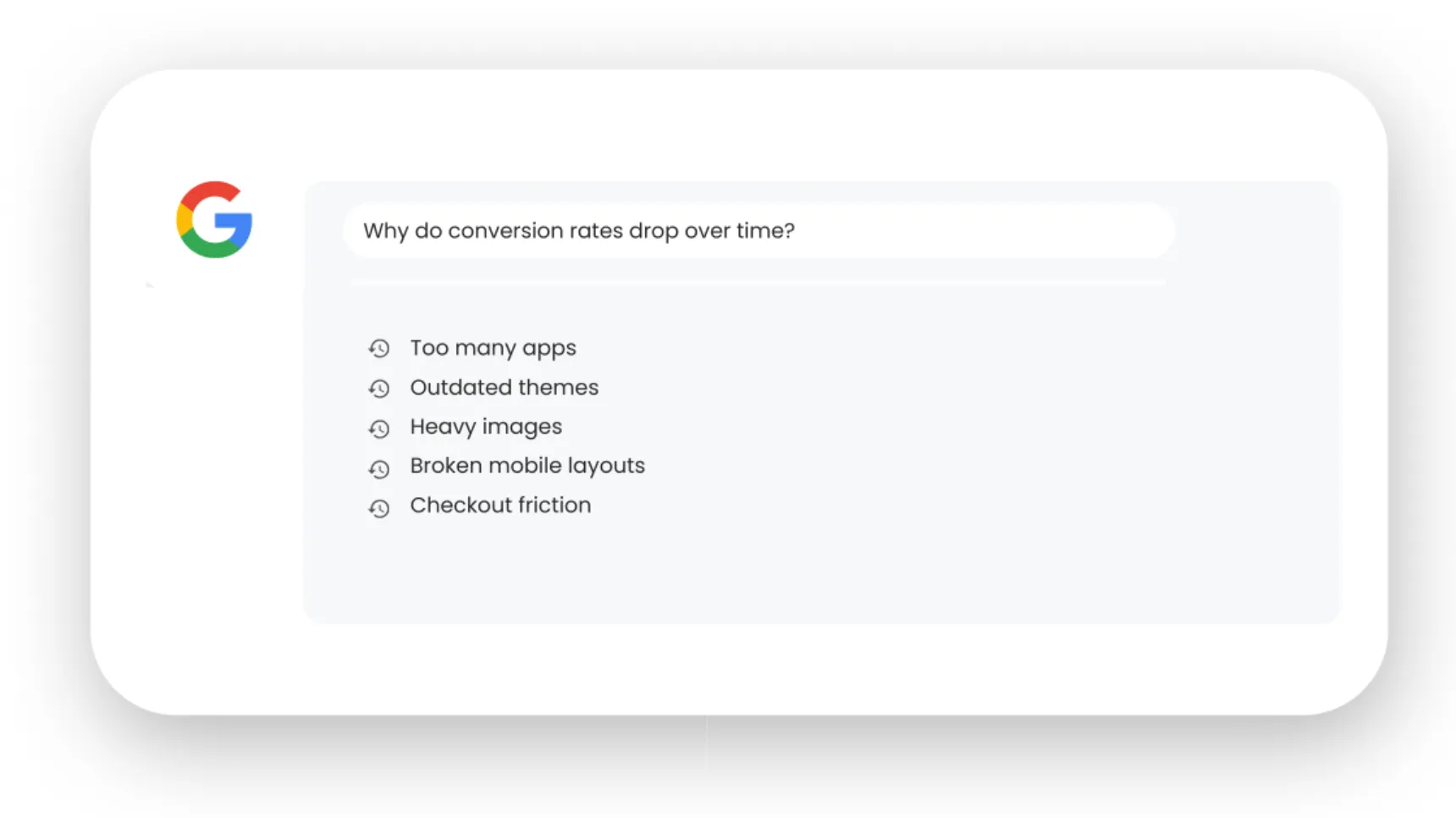Choose the Outdated themes suggestion
Viewport: 1456px width, 818px height.
pyautogui.click(x=504, y=388)
